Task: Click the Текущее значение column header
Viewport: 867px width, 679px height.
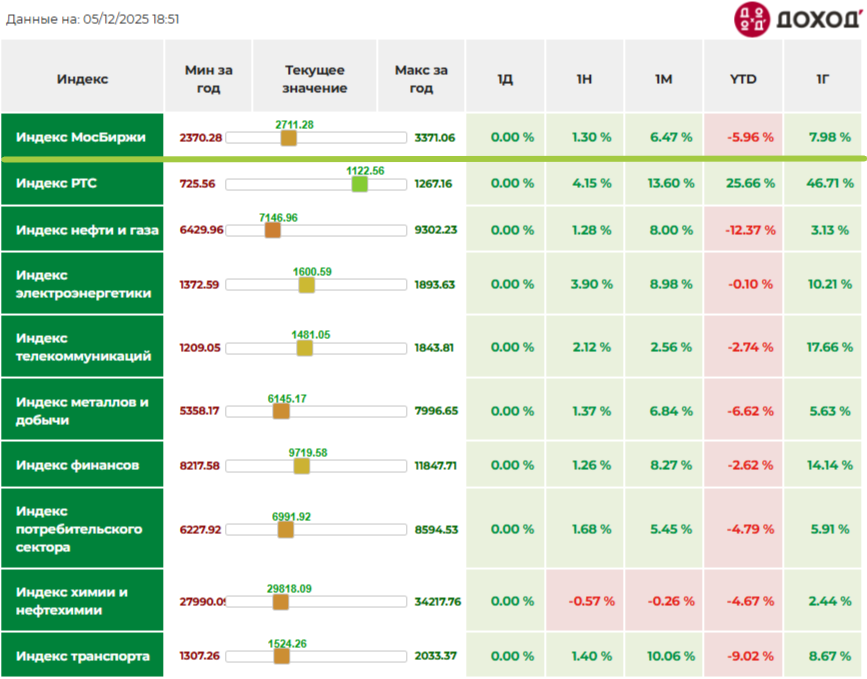Action: pyautogui.click(x=315, y=76)
